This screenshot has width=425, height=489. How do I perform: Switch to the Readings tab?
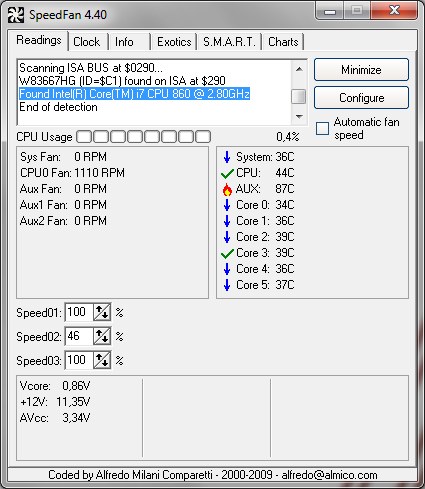[x=39, y=41]
